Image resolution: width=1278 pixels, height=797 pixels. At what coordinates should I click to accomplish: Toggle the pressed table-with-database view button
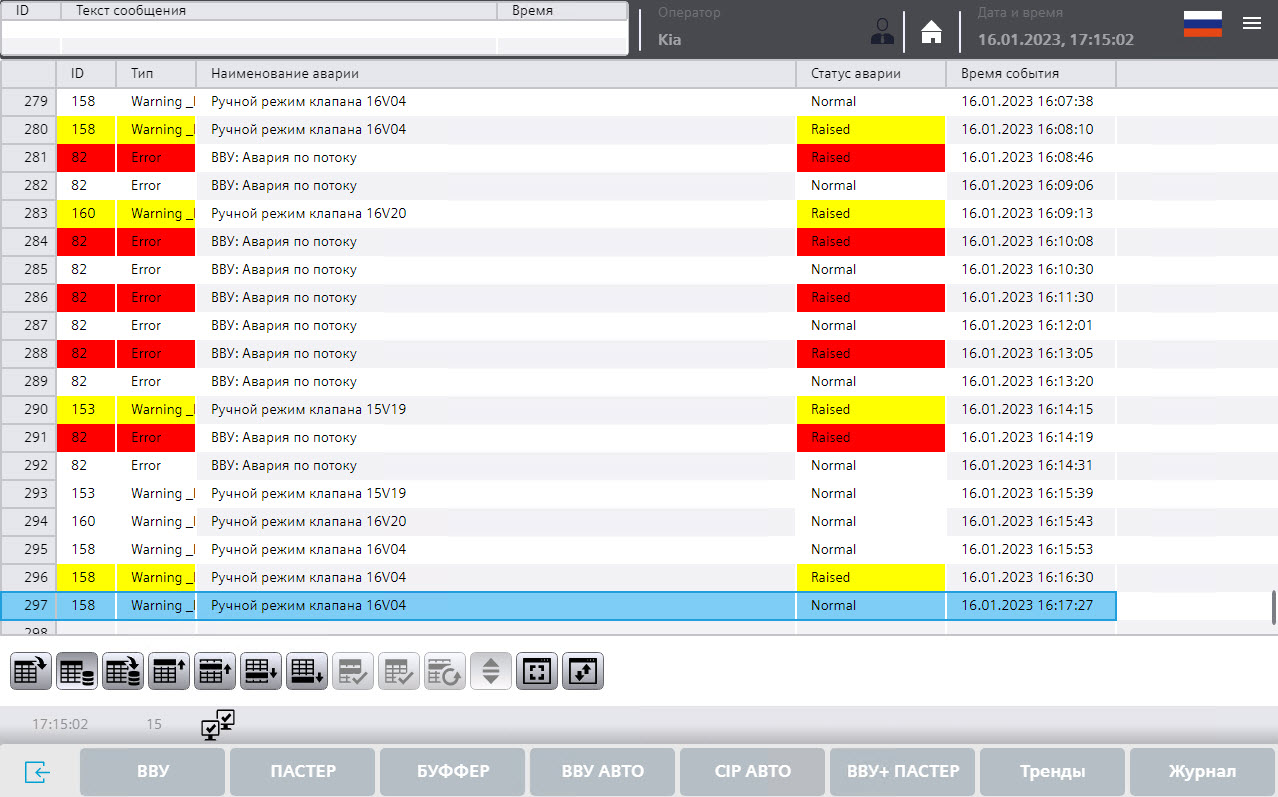click(x=77, y=671)
